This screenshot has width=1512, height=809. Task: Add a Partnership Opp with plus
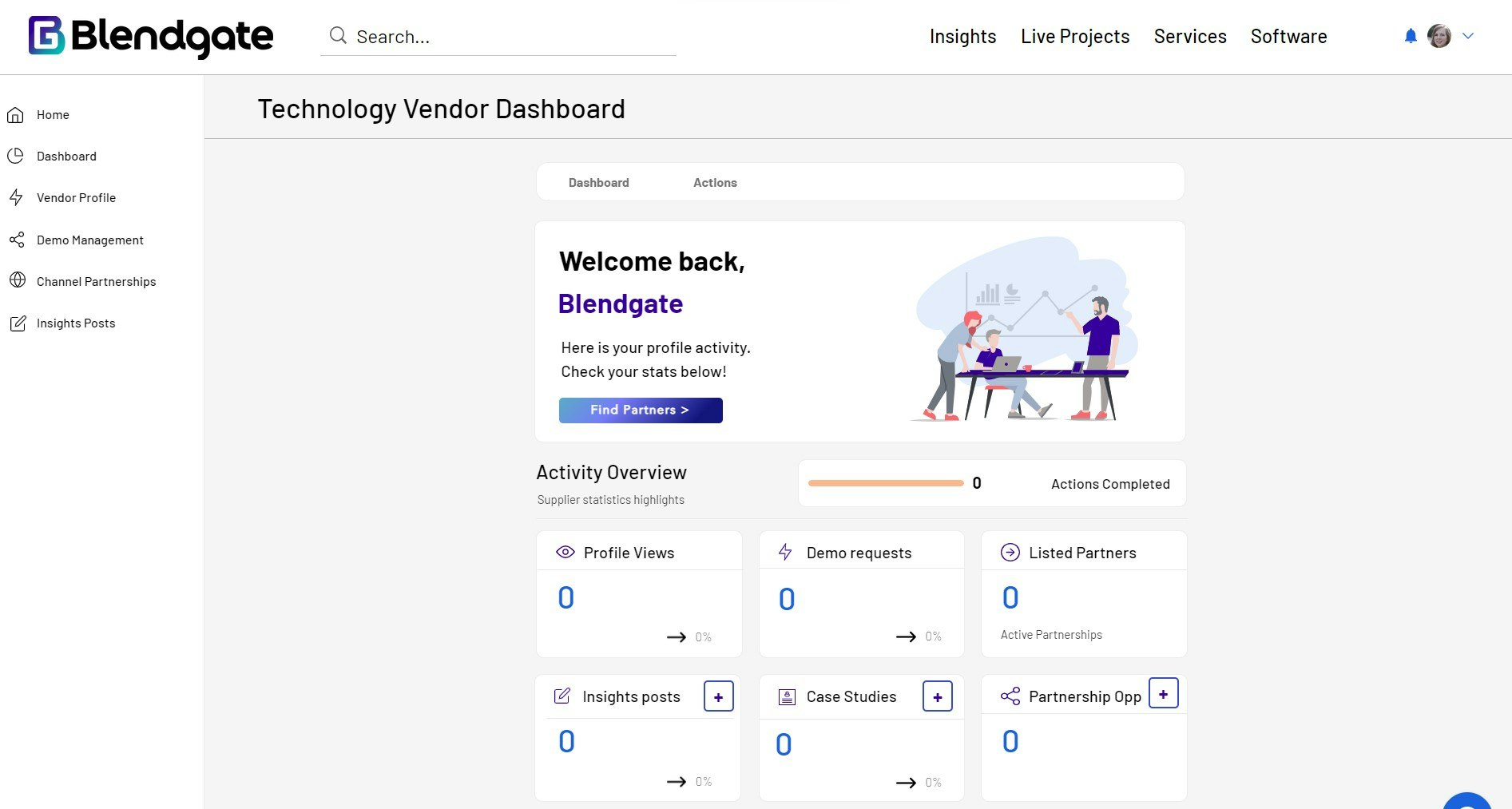click(1164, 693)
